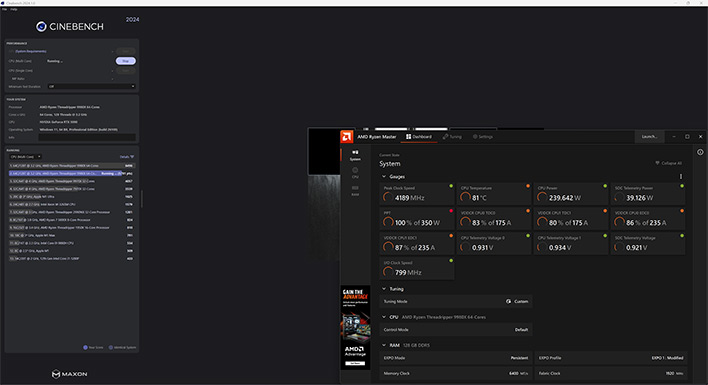Click Collapse All in Ryzen Master
Image resolution: width=708 pixels, height=385 pixels.
(x=669, y=163)
